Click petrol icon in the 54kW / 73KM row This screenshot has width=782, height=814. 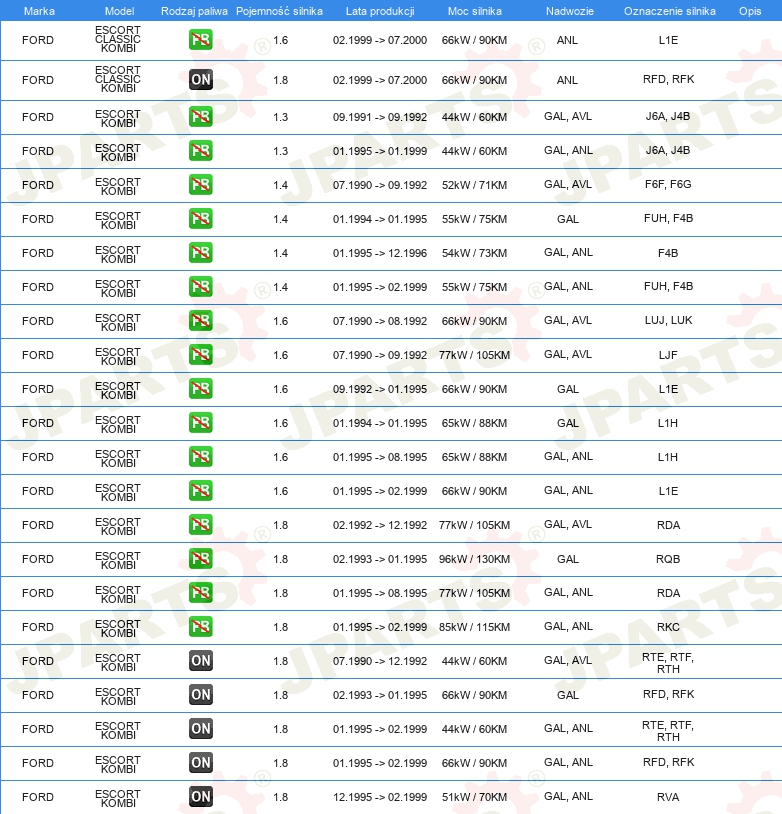(200, 253)
